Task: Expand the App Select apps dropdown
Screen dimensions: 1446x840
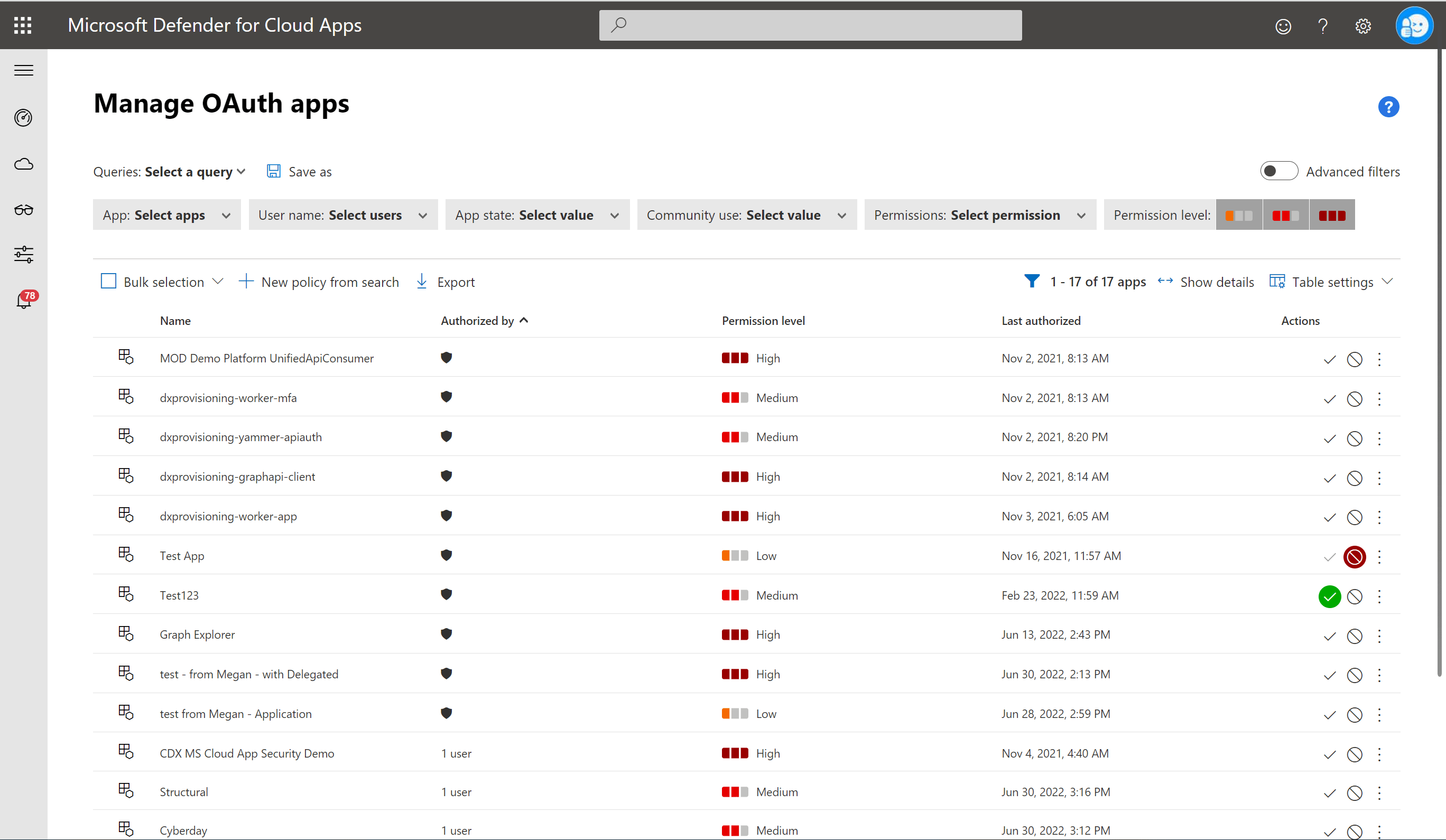Action: [166, 215]
